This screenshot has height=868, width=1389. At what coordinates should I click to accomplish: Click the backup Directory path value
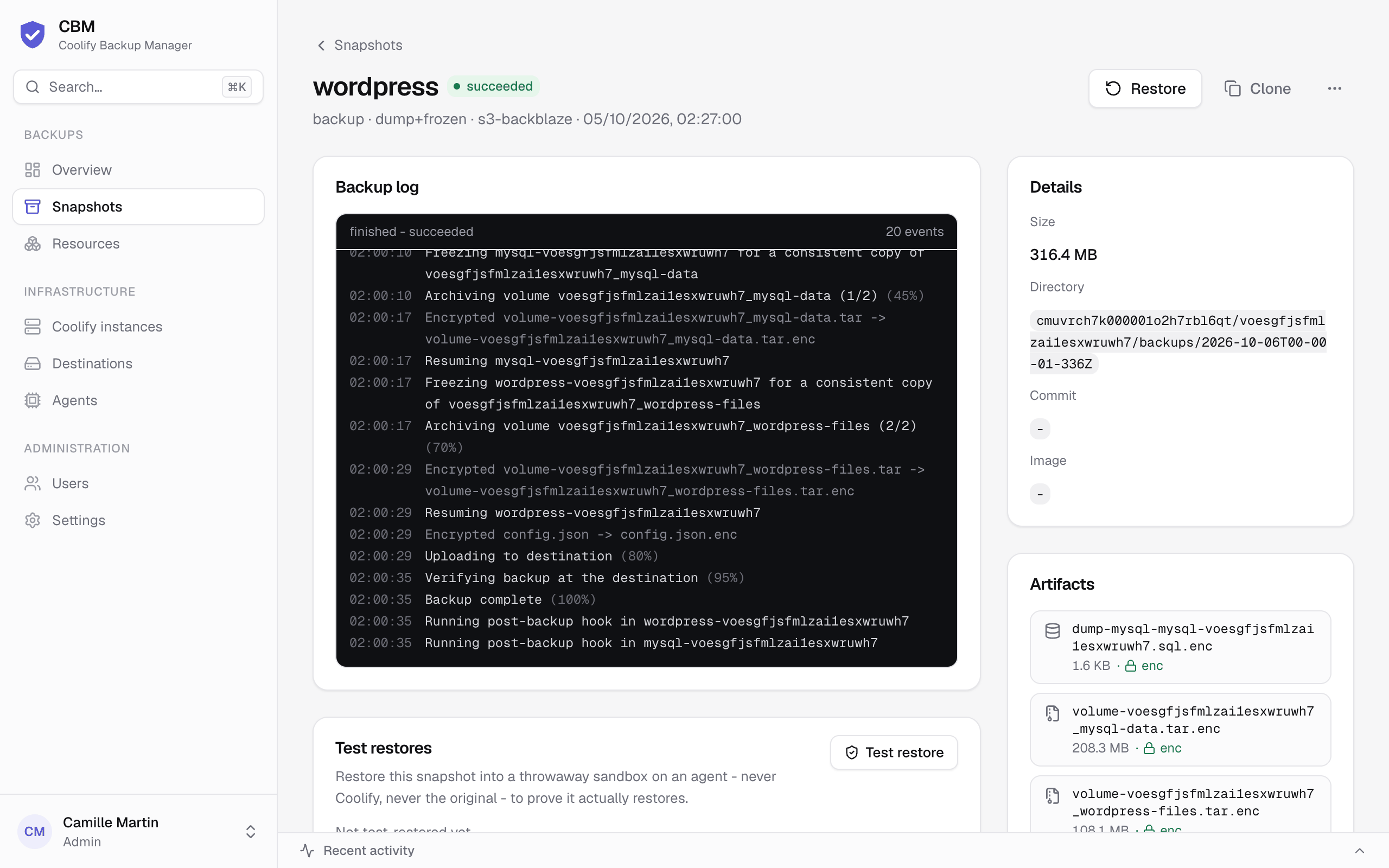pyautogui.click(x=1178, y=342)
